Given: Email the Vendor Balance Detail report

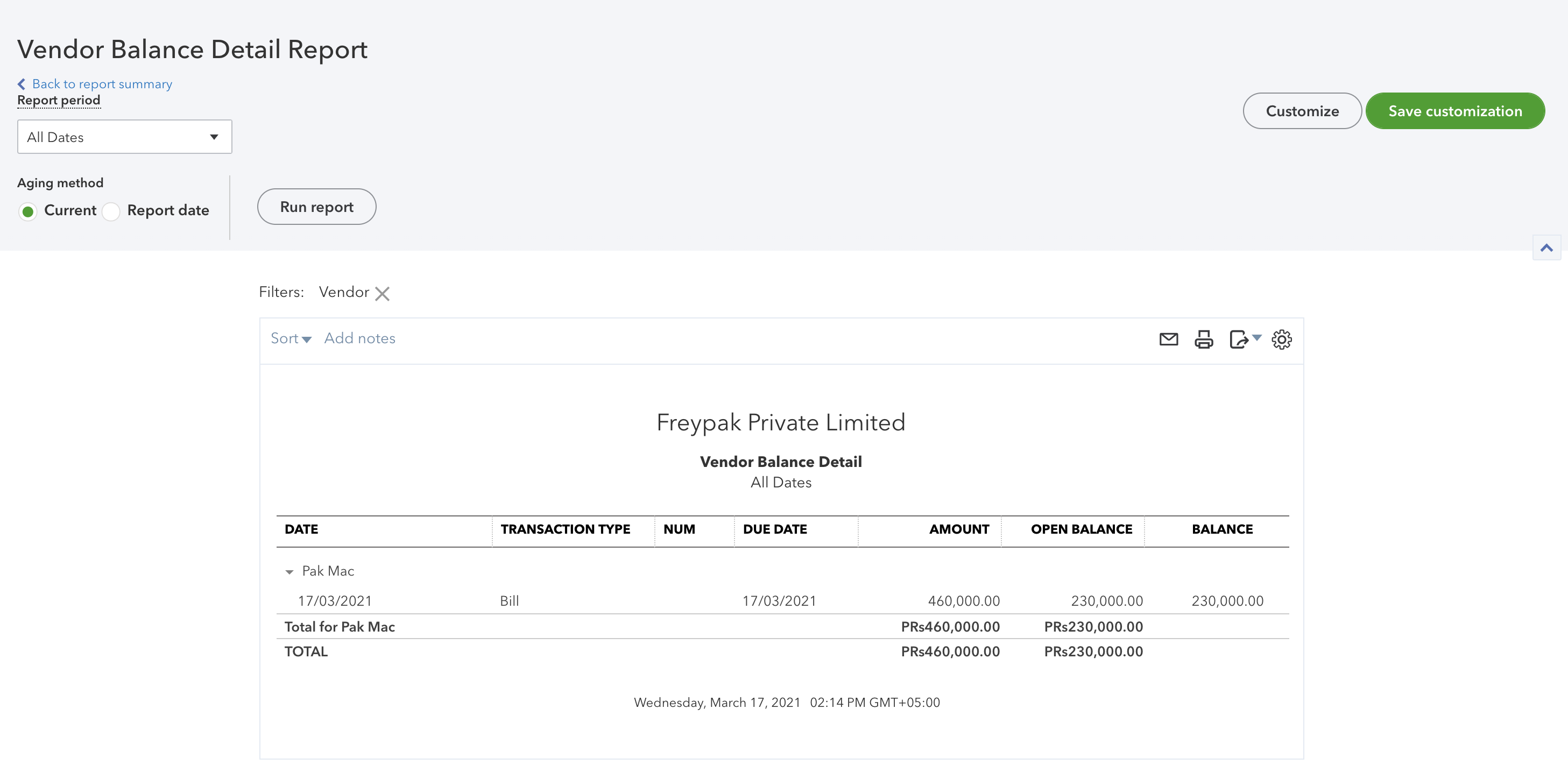Looking at the screenshot, I should pos(1169,339).
